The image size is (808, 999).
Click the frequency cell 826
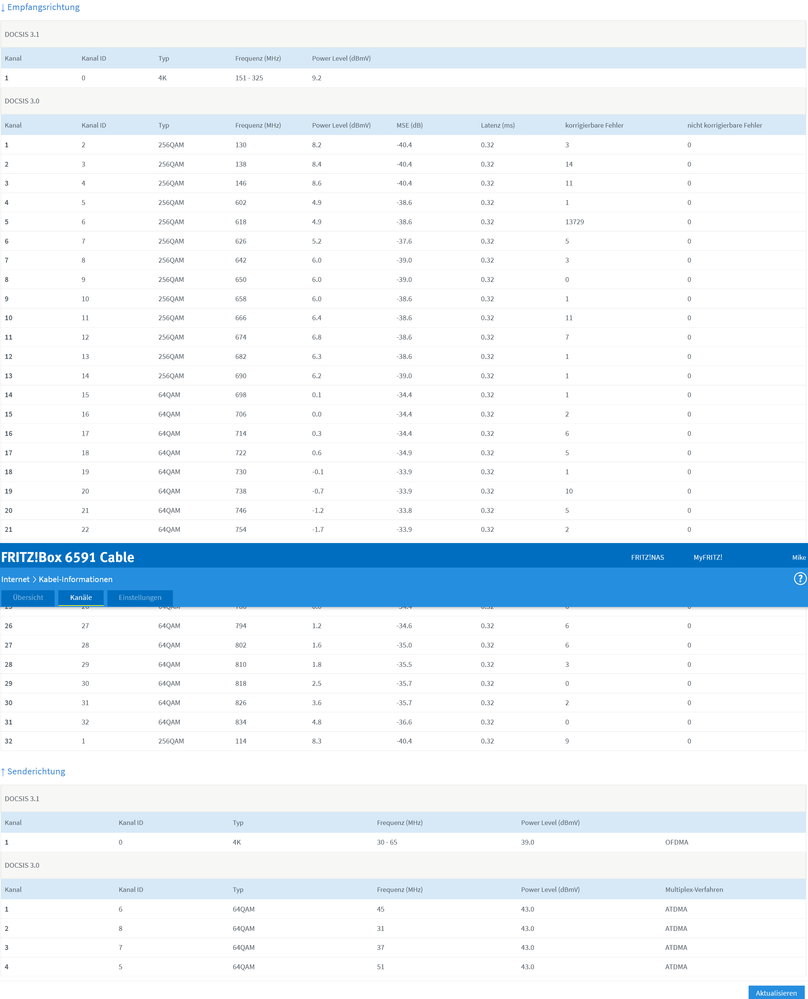click(x=240, y=703)
